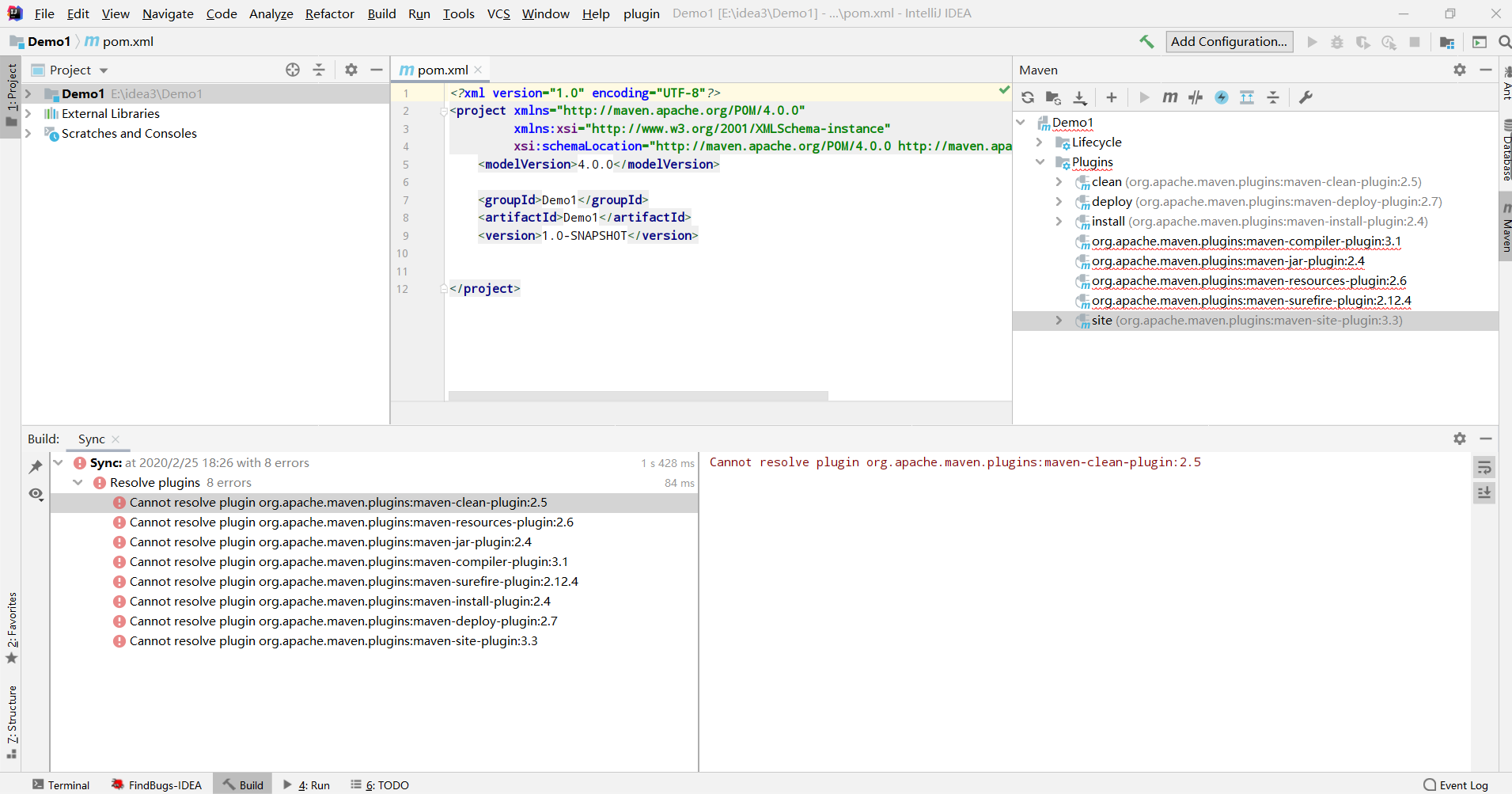The height and width of the screenshot is (794, 1512).
Task: Open the Event Log
Action: tap(1457, 785)
